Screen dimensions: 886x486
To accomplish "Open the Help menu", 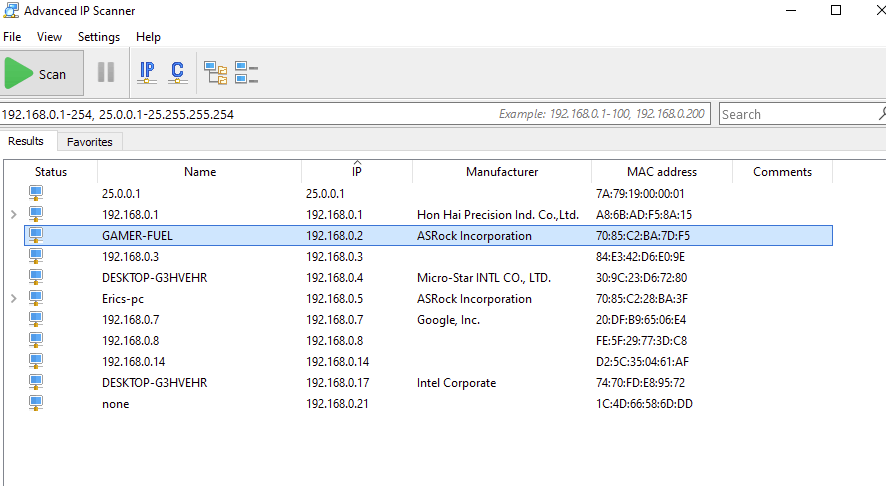I will click(148, 37).
